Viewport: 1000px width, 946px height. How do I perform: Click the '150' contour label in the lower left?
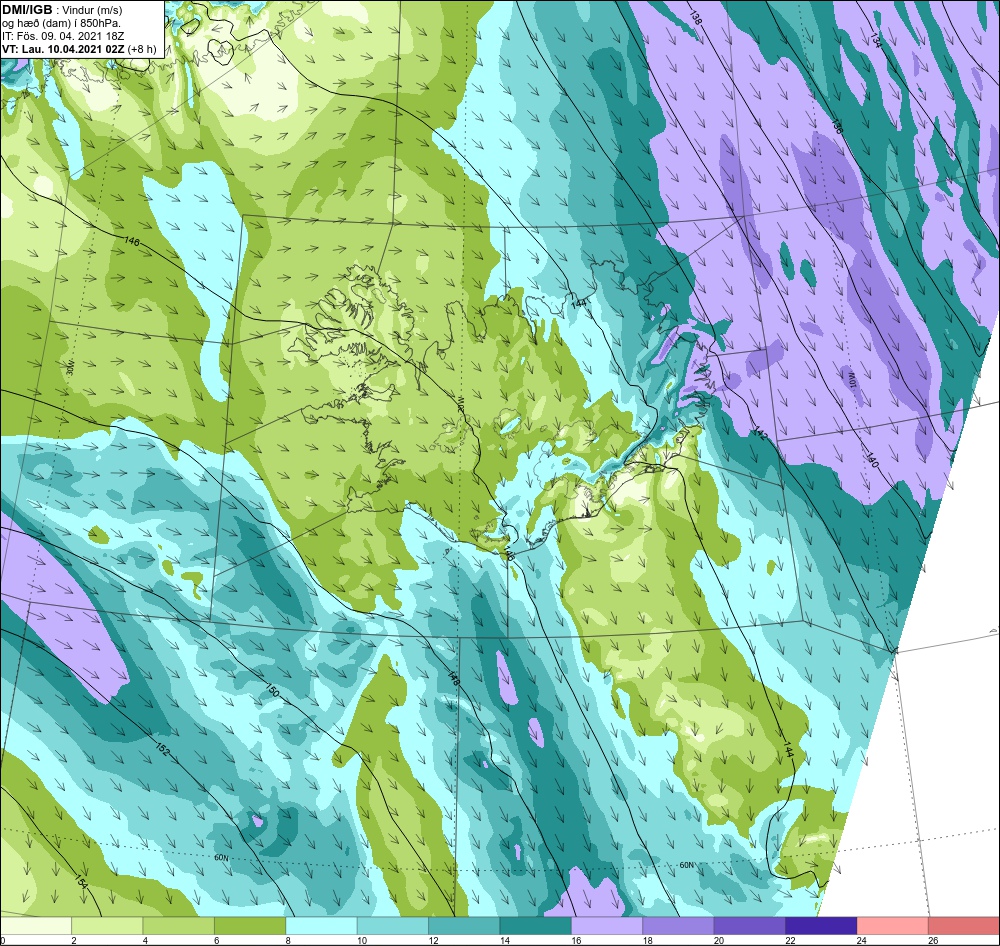(x=272, y=691)
